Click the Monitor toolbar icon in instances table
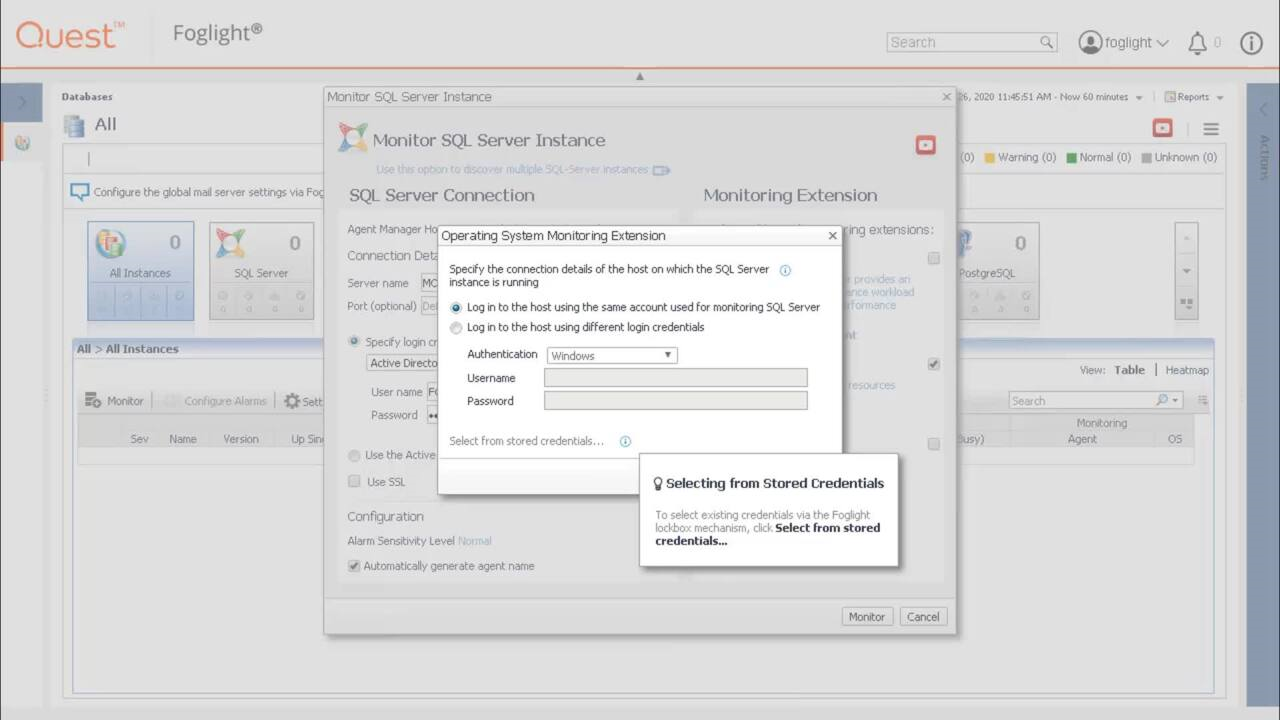 pos(93,401)
